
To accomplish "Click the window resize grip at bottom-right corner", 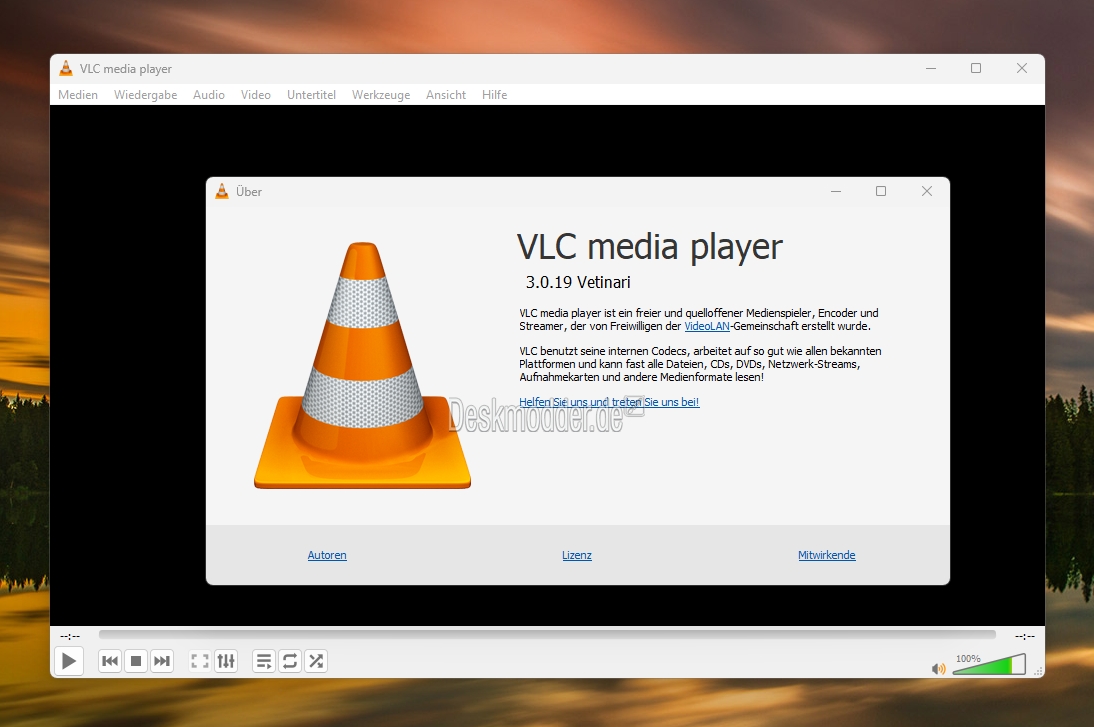I will (x=1038, y=671).
